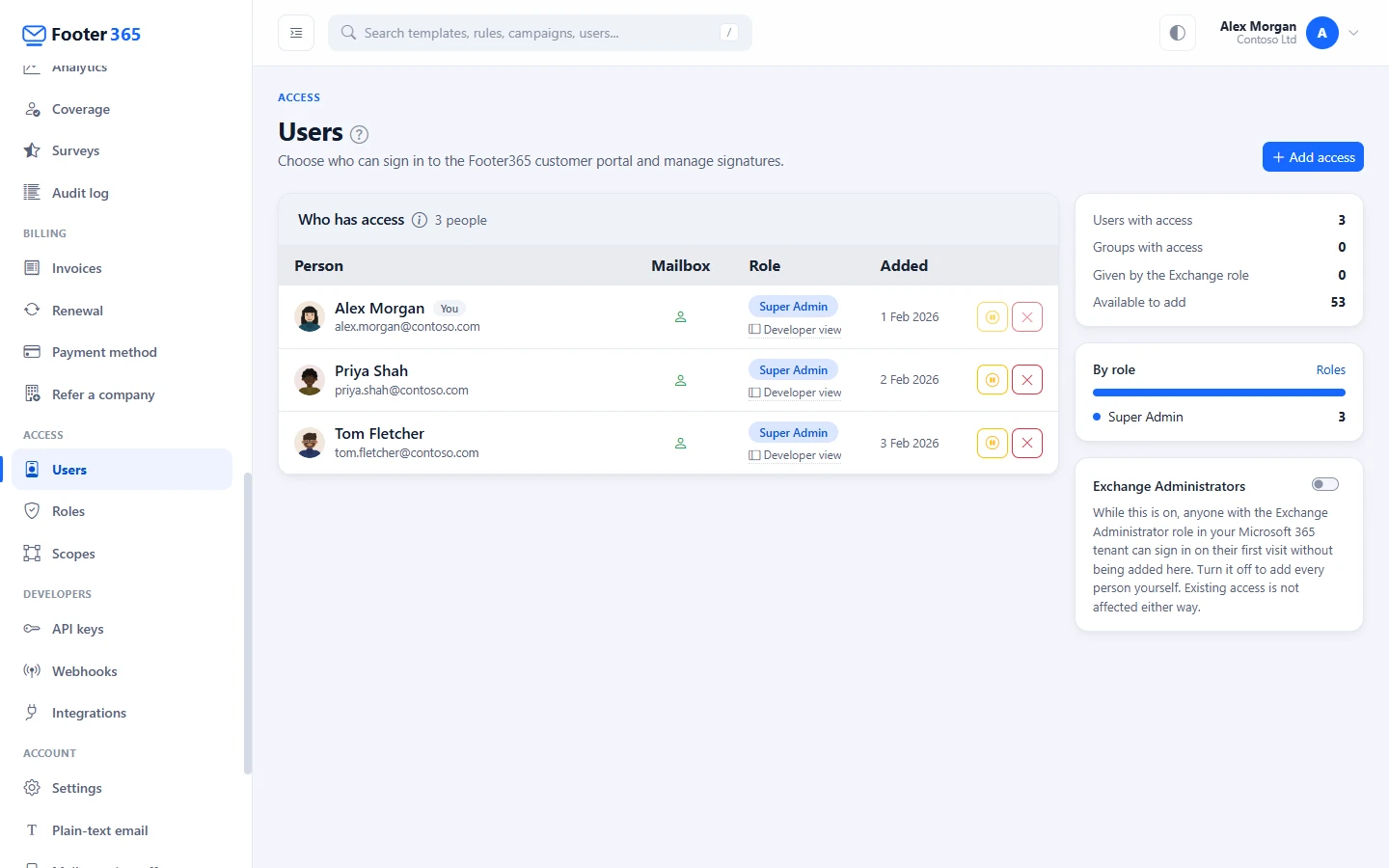Open API keys page
Image resolution: width=1389 pixels, height=868 pixels.
point(123,629)
